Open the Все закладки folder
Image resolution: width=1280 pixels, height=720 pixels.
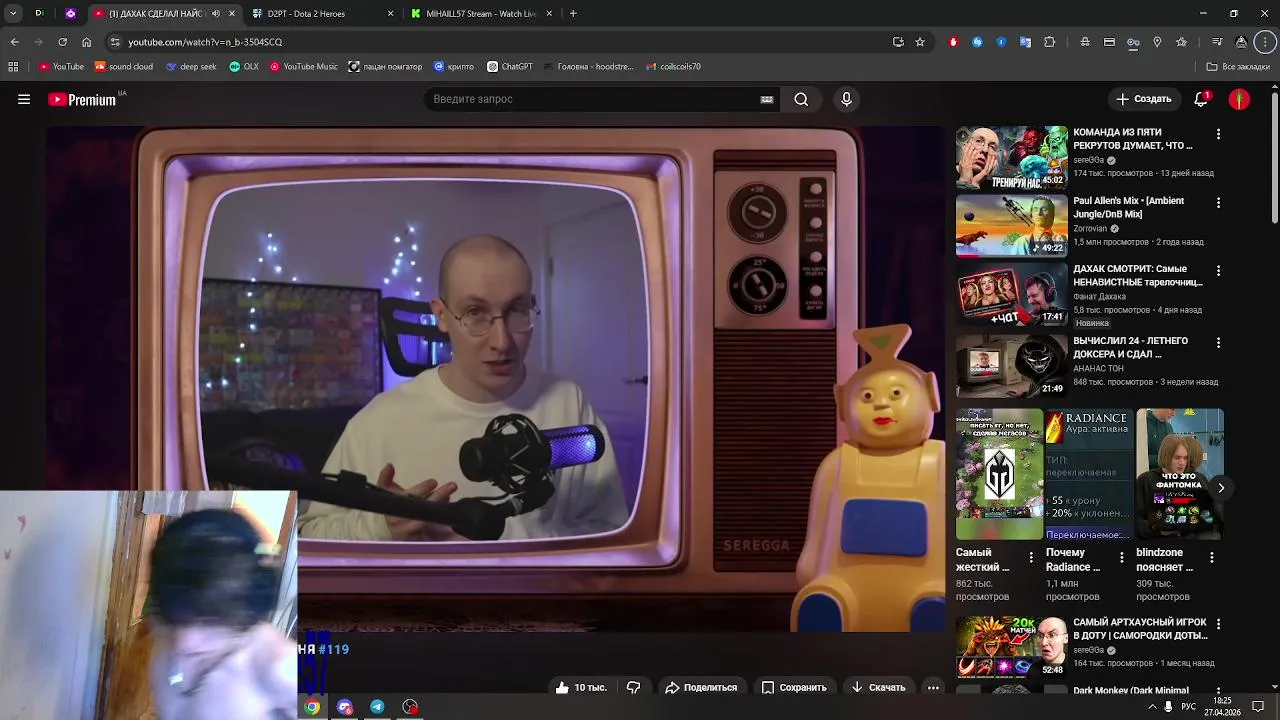point(1238,67)
